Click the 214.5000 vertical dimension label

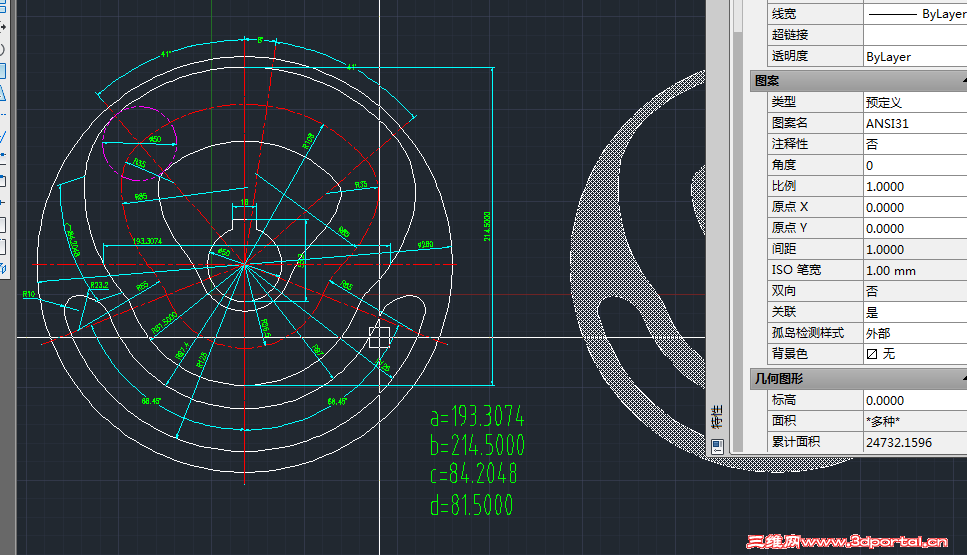(487, 226)
